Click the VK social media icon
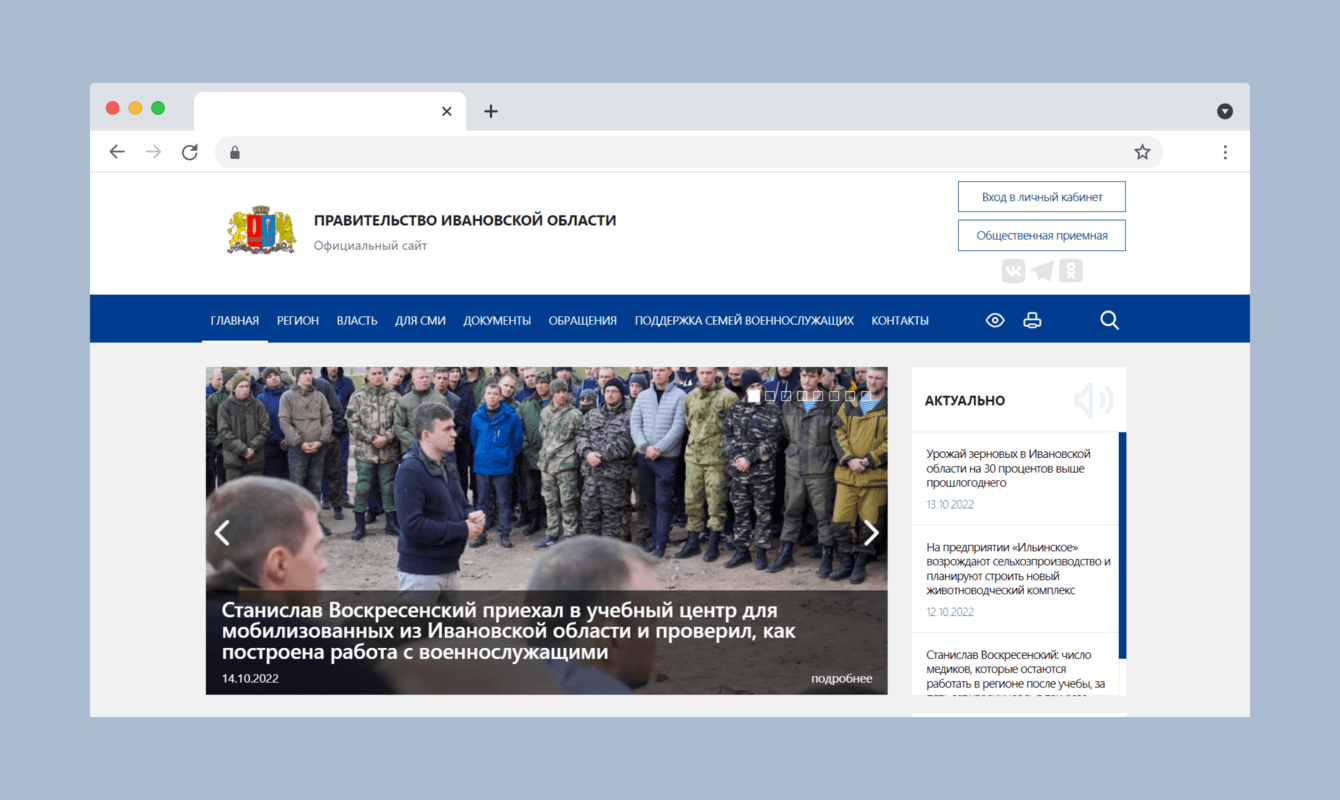Image resolution: width=1340 pixels, height=800 pixels. [x=1013, y=270]
